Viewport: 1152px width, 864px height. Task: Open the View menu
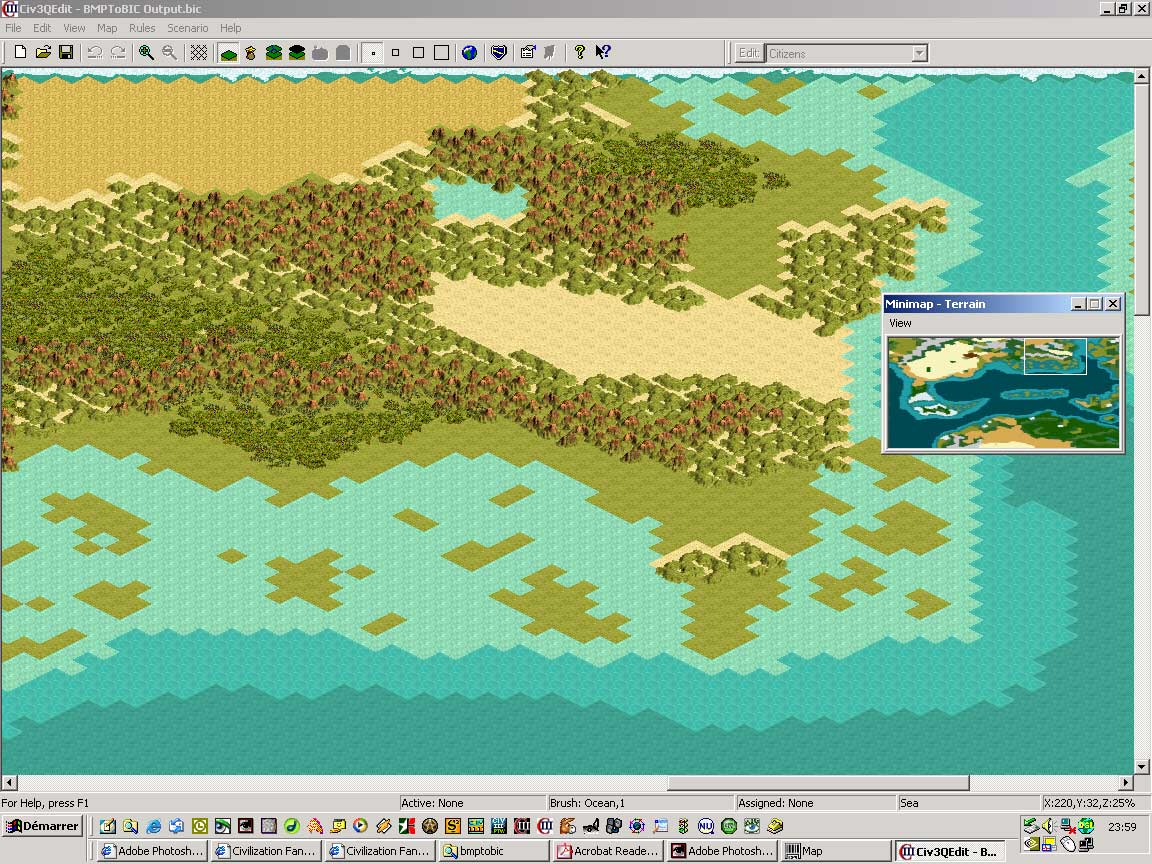click(x=74, y=28)
